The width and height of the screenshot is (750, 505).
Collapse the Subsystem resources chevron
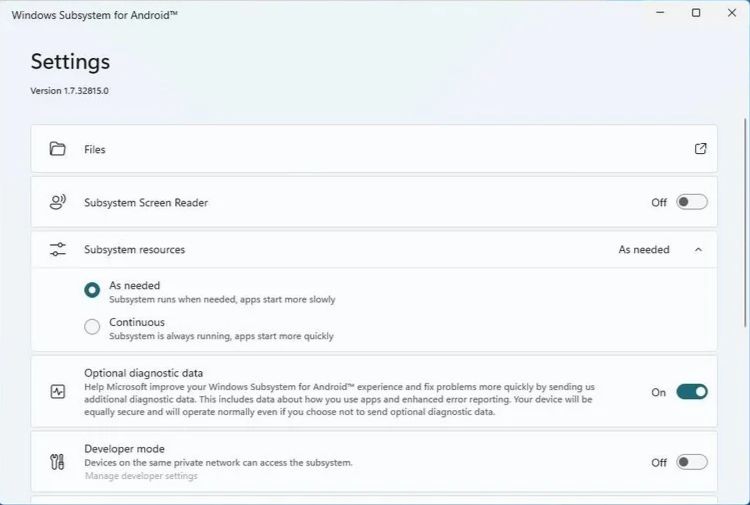pyautogui.click(x=698, y=250)
